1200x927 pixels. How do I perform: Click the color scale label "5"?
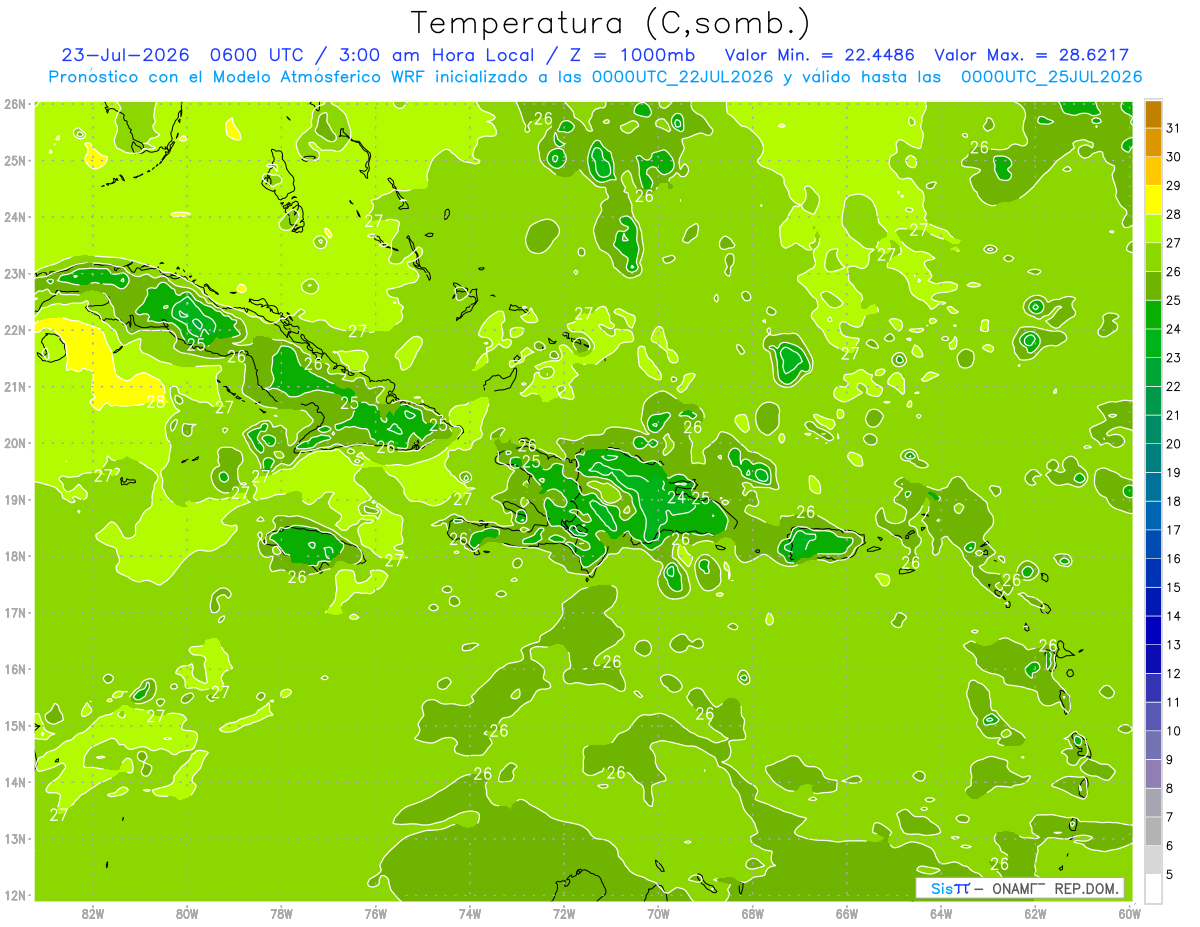(1170, 874)
